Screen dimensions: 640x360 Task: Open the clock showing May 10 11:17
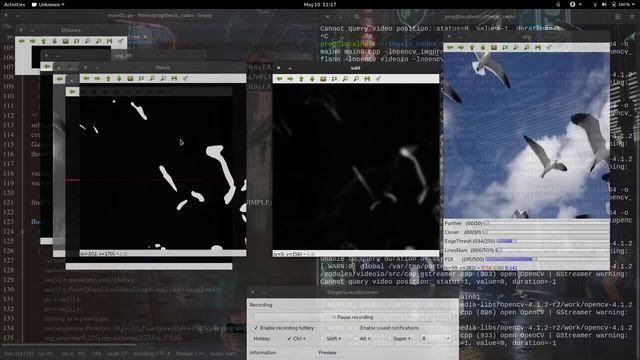click(x=320, y=4)
